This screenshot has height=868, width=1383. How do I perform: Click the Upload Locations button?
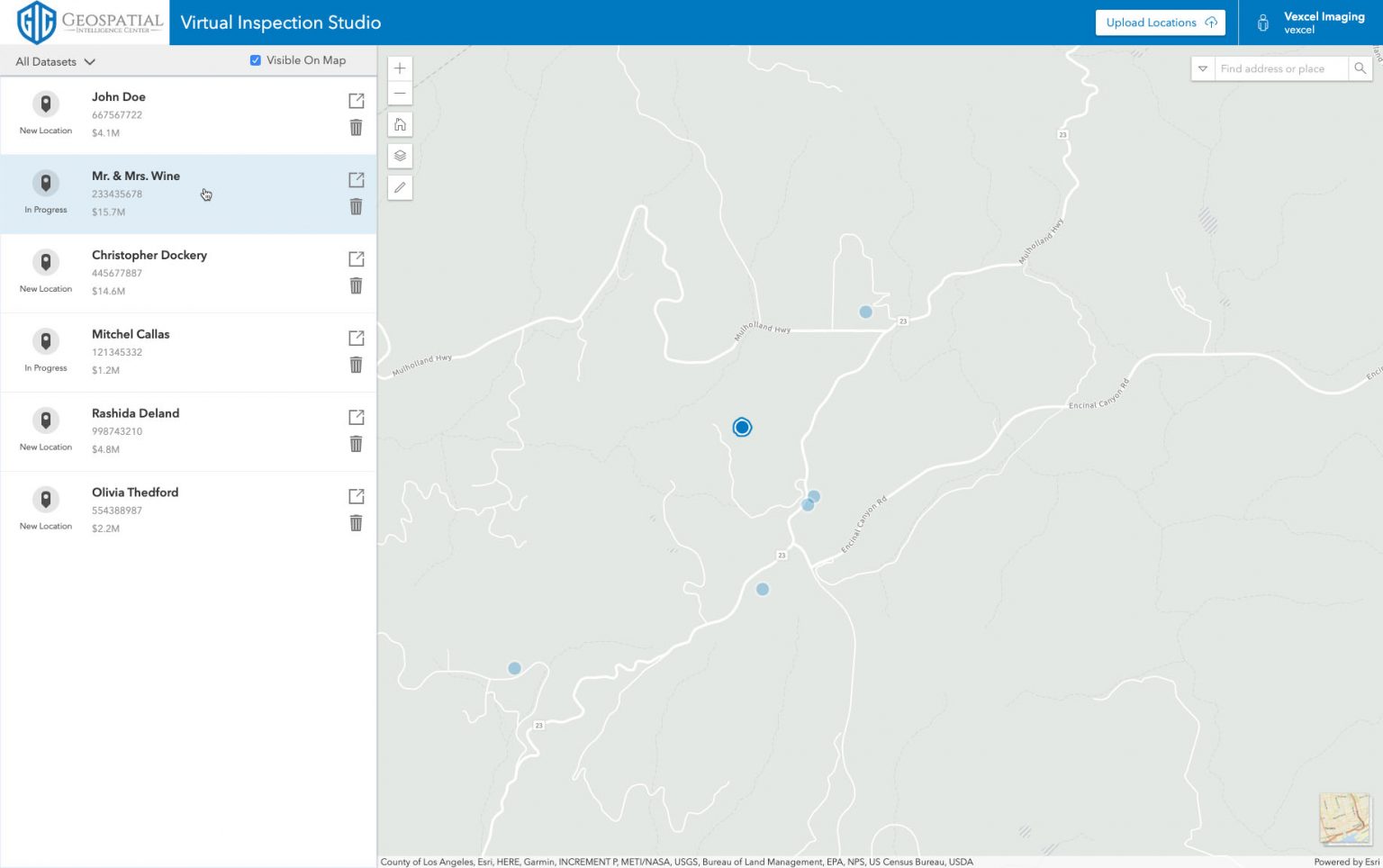coord(1161,23)
